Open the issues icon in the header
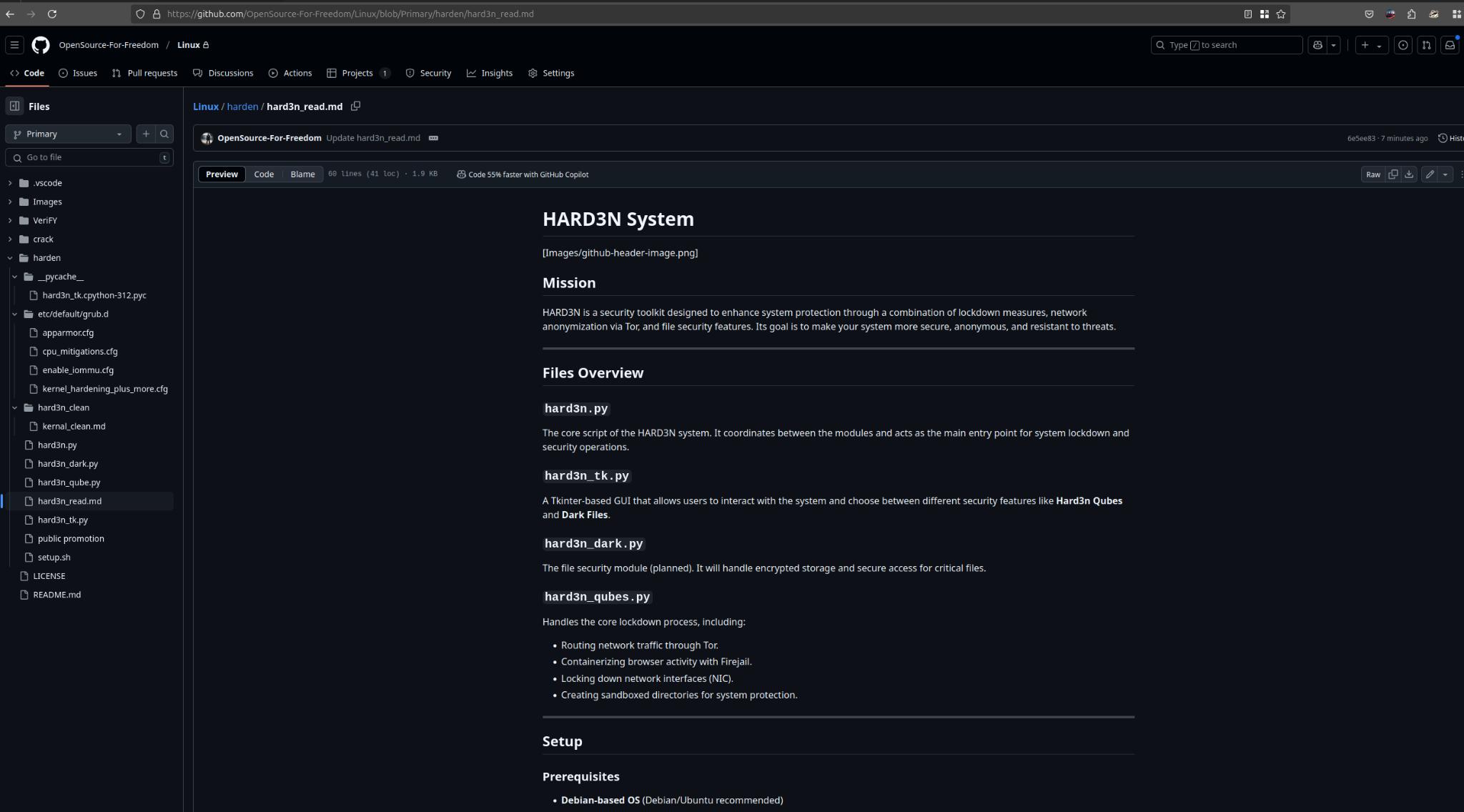 point(1403,44)
